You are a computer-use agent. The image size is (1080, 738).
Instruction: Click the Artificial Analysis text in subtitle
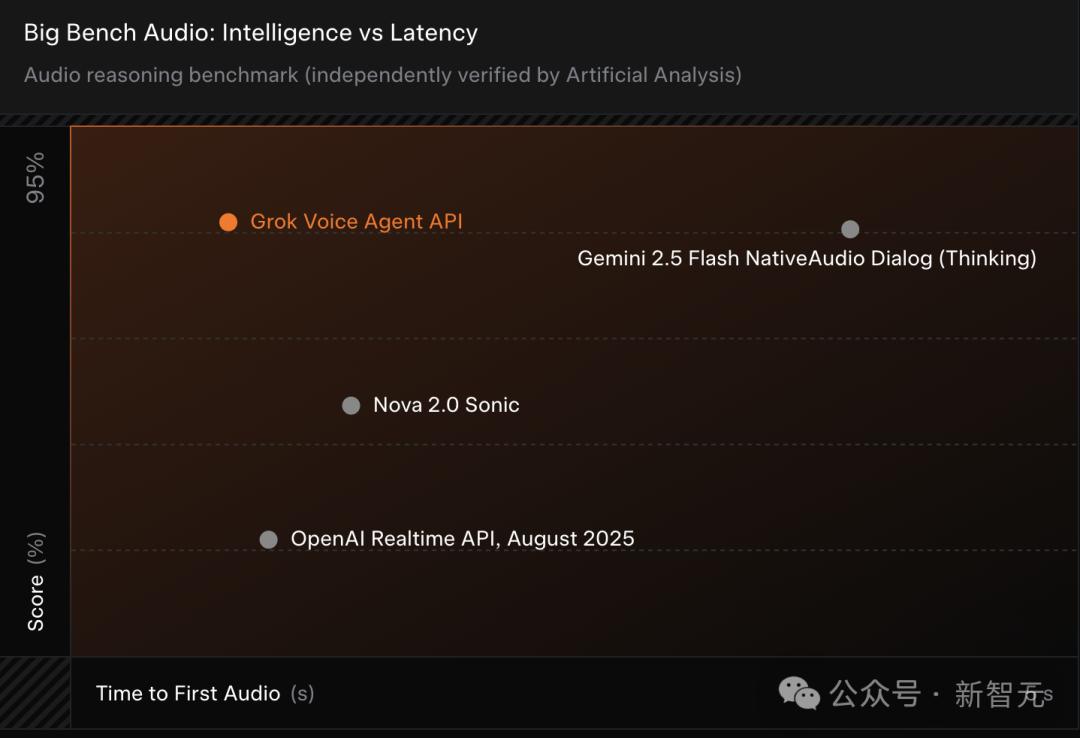(650, 74)
